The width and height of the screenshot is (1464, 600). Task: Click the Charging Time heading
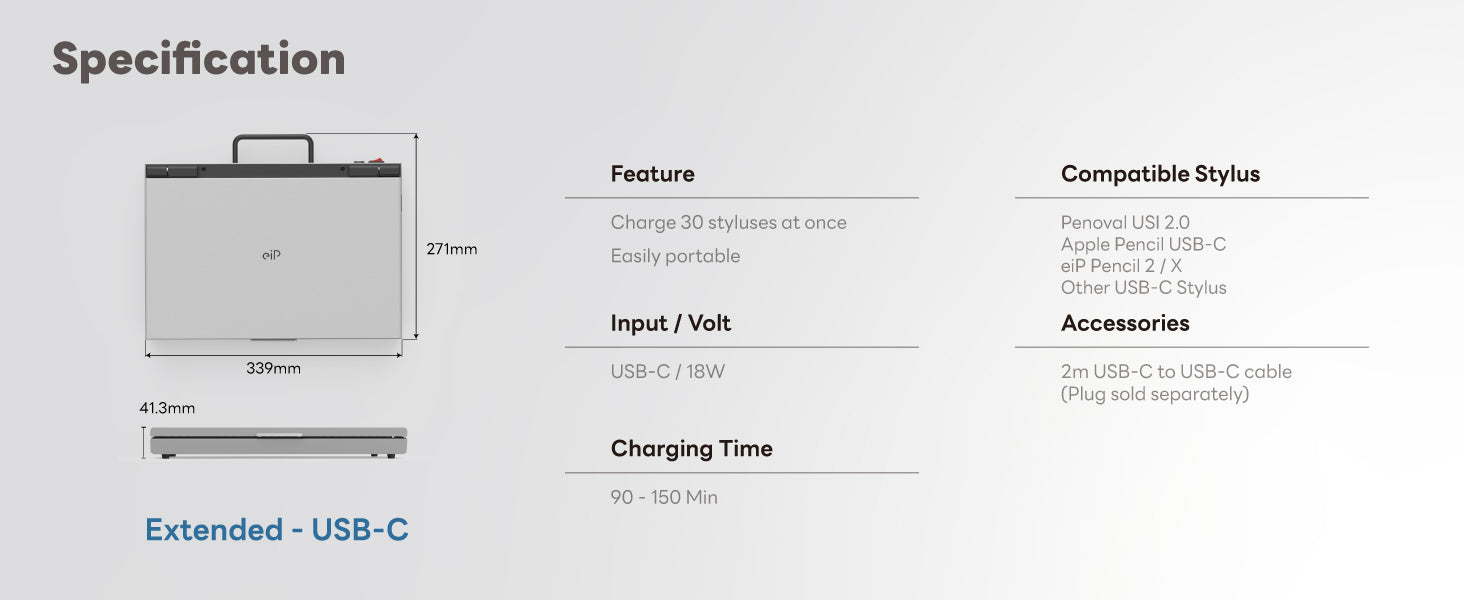(691, 448)
